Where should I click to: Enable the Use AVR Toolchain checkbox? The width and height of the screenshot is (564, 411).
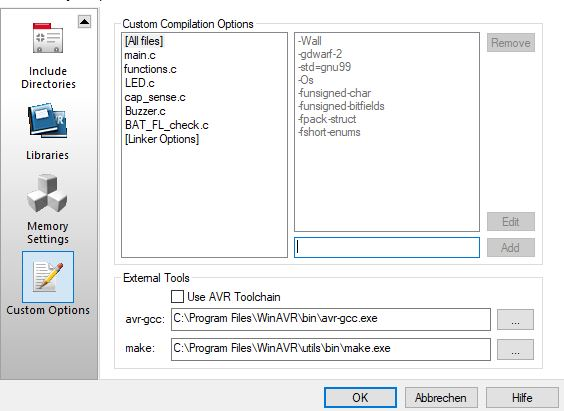coord(177,297)
